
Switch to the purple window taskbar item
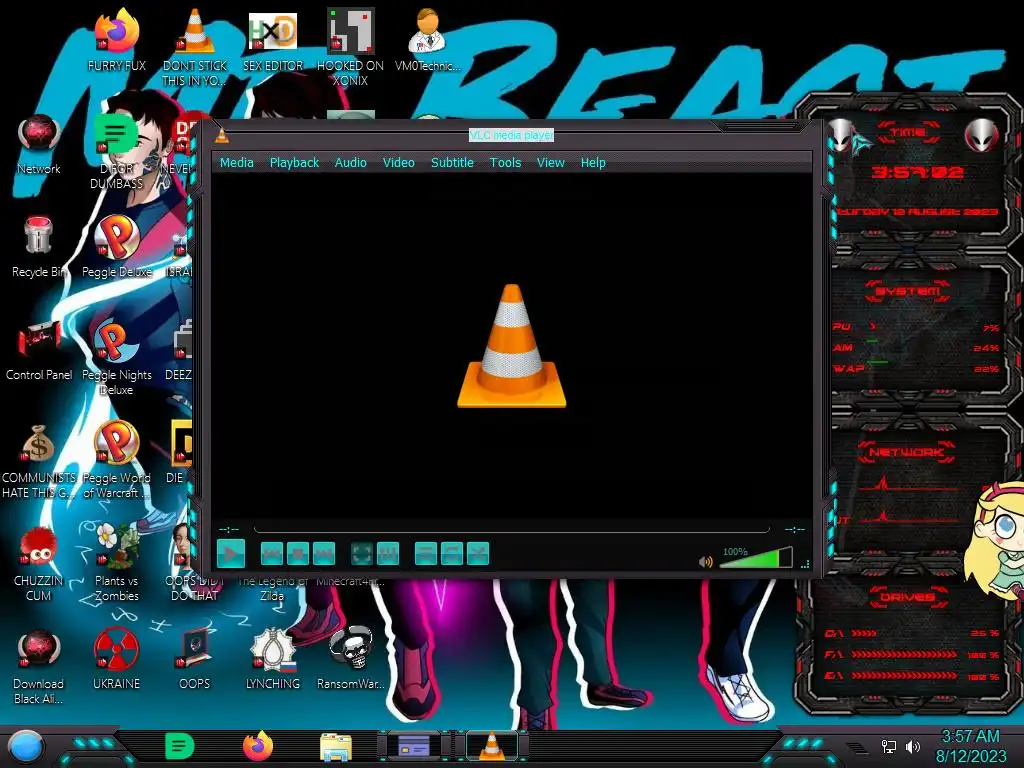click(414, 745)
